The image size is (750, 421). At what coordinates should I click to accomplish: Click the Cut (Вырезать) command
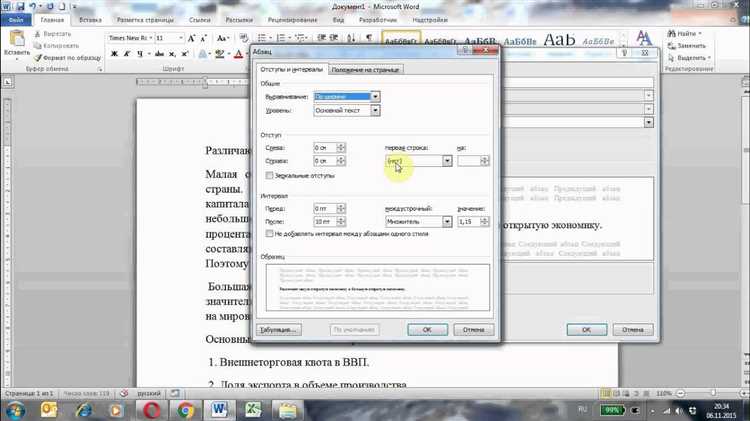[x=53, y=34]
